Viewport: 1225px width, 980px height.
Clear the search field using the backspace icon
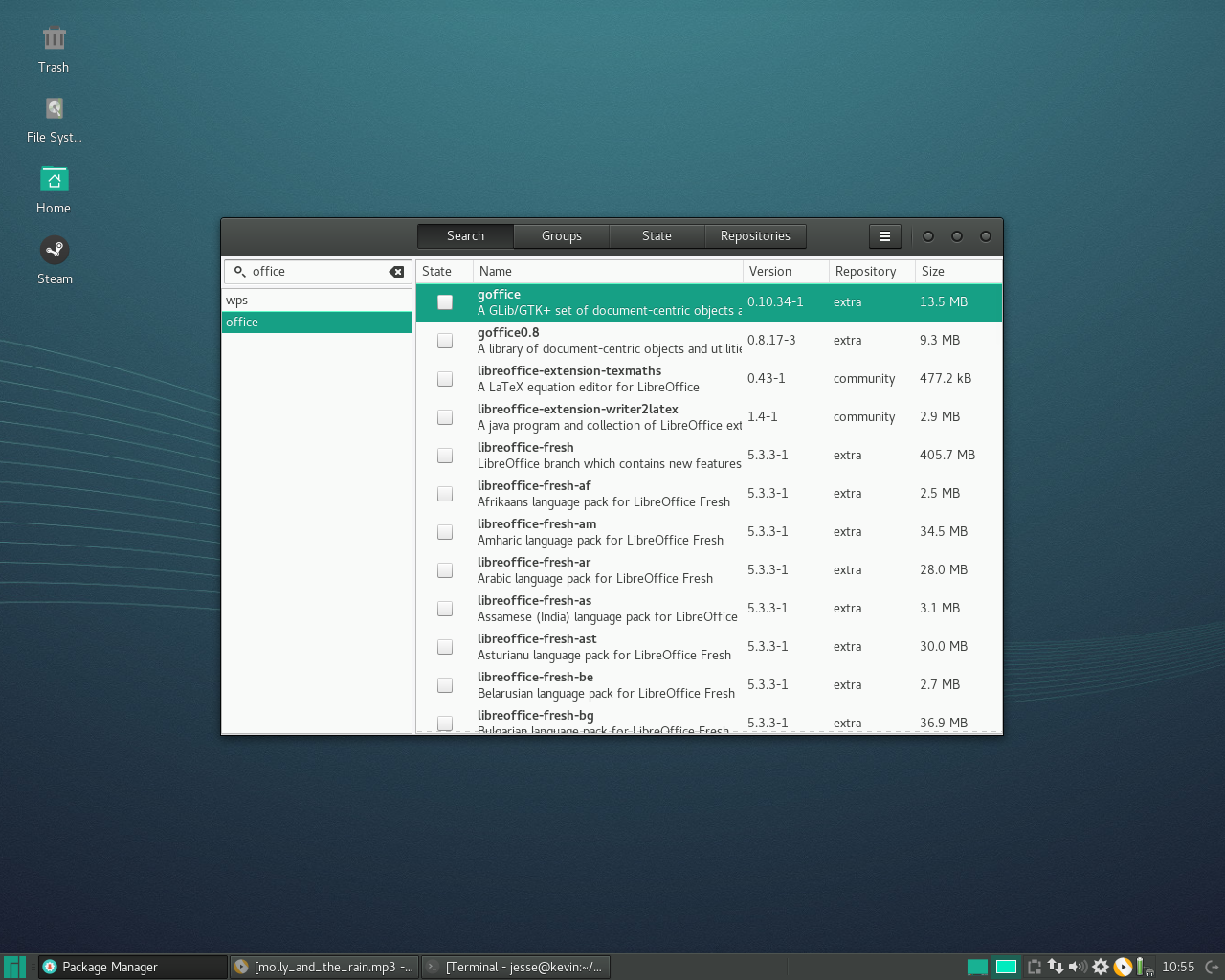396,272
